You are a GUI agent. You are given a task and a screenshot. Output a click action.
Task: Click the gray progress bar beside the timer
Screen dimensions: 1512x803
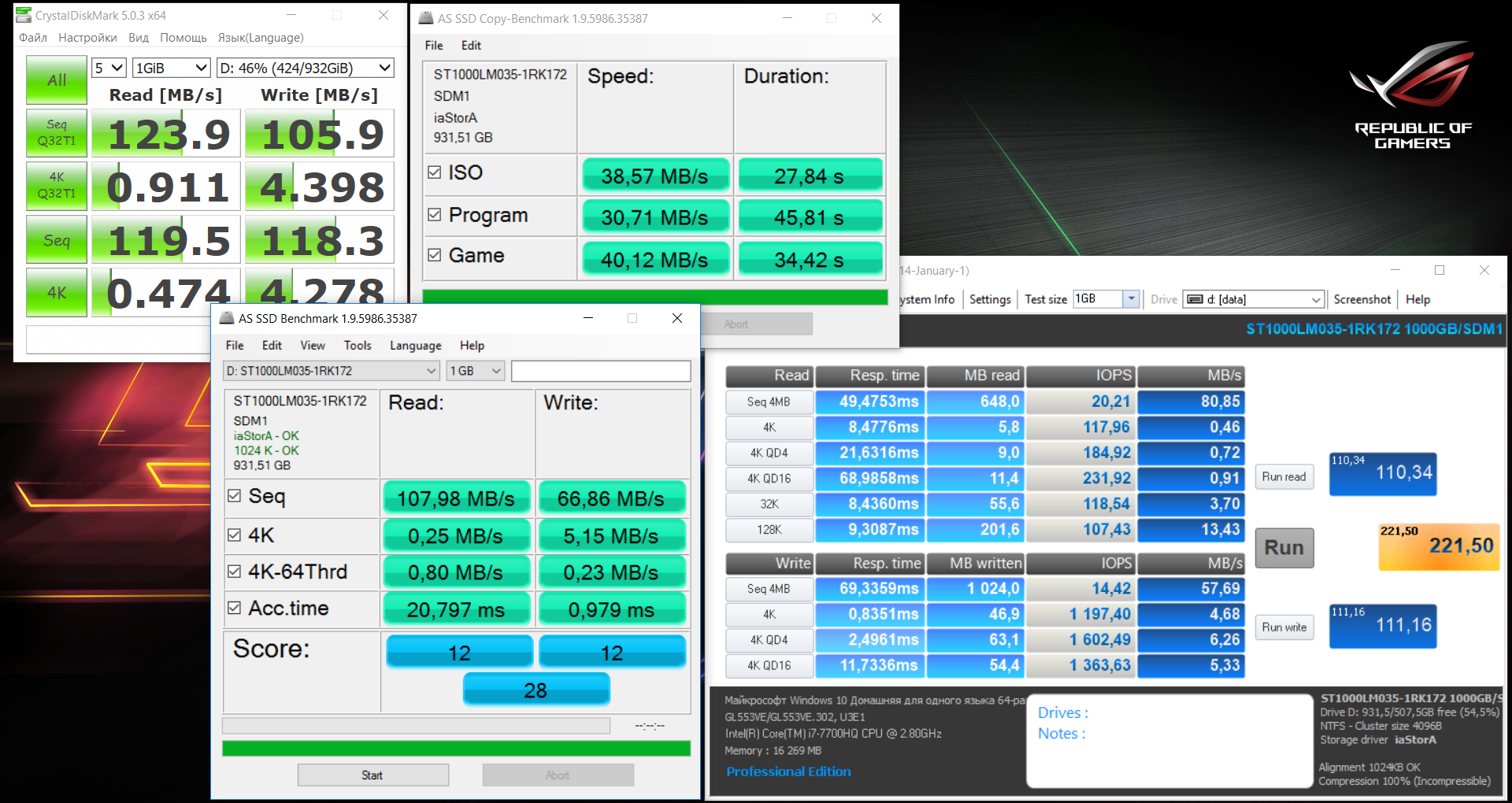click(416, 725)
